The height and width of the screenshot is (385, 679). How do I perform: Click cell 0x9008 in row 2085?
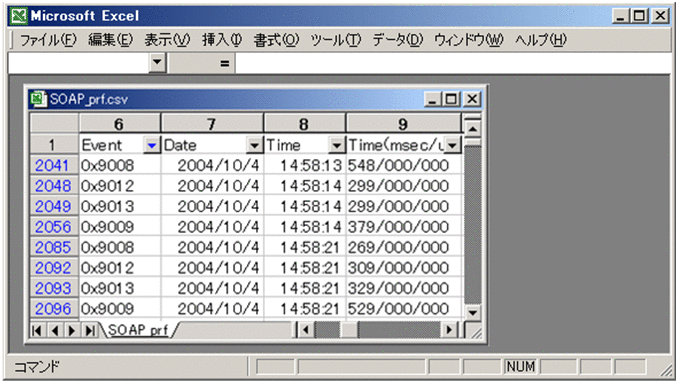coord(120,247)
